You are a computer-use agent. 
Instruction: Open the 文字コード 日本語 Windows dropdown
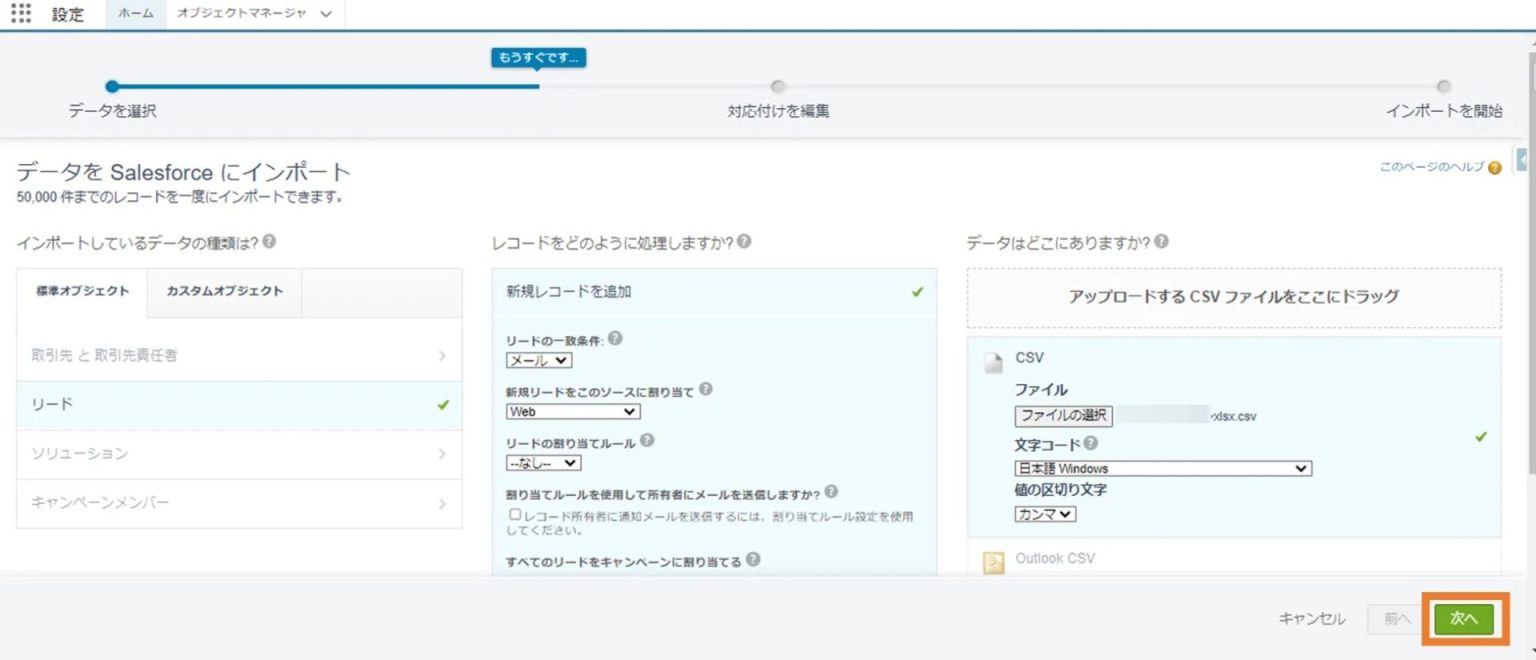tap(1162, 468)
